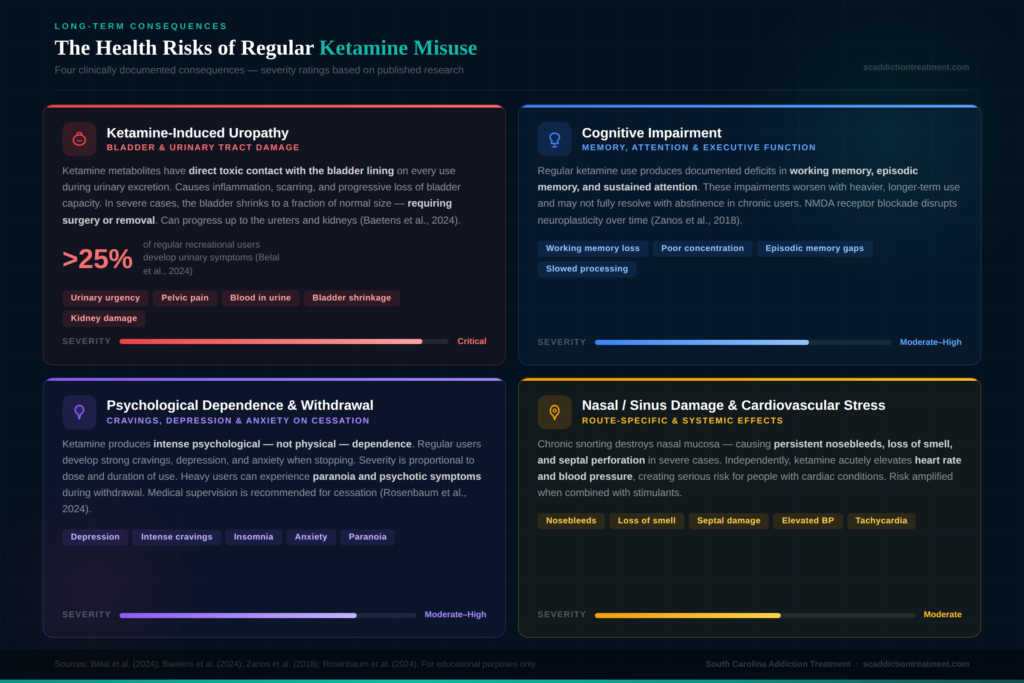The width and height of the screenshot is (1024, 683).
Task: Click the '>25%' statistic
Action: pyautogui.click(x=97, y=259)
